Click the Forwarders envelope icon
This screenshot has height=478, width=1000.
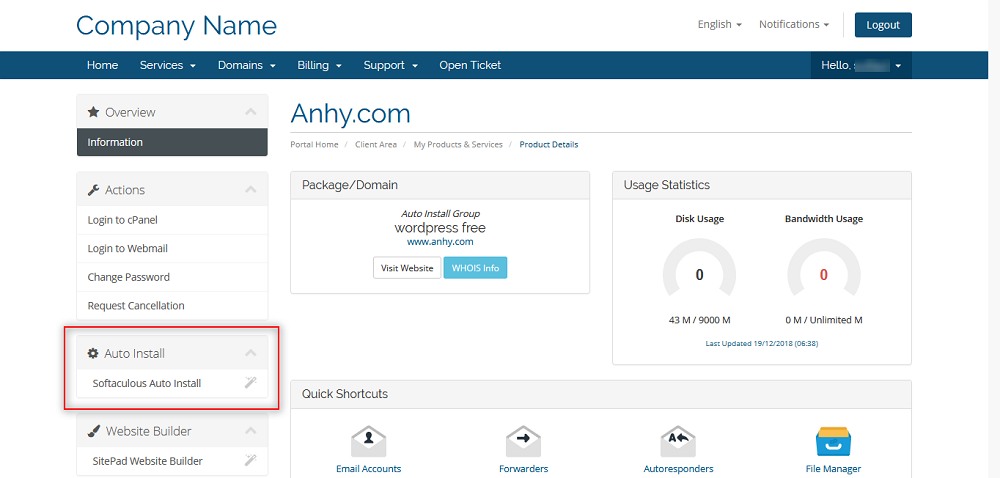coord(524,442)
